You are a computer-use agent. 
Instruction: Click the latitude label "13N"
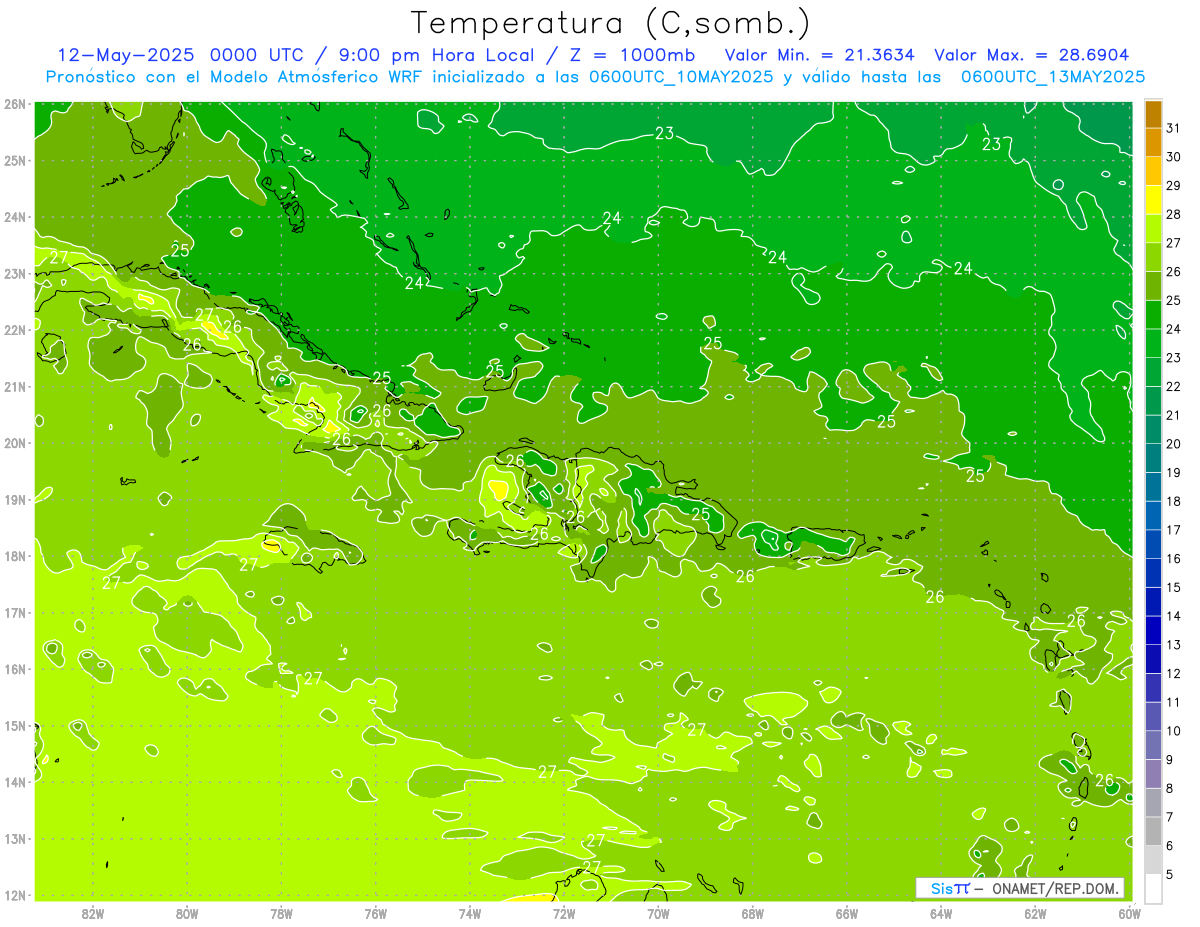pos(15,838)
